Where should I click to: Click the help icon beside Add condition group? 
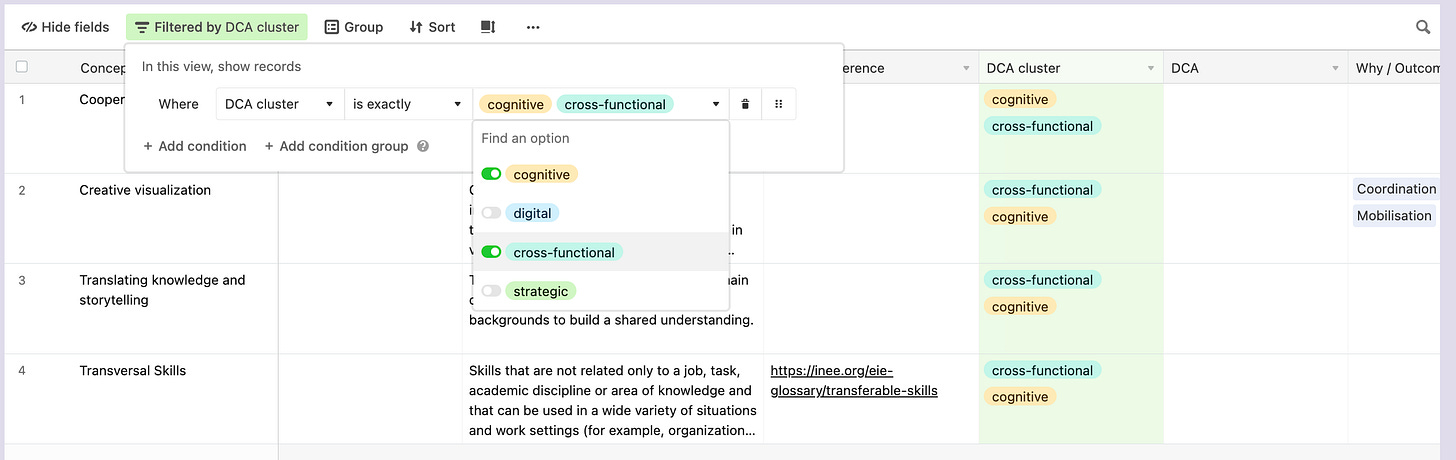pyautogui.click(x=423, y=146)
